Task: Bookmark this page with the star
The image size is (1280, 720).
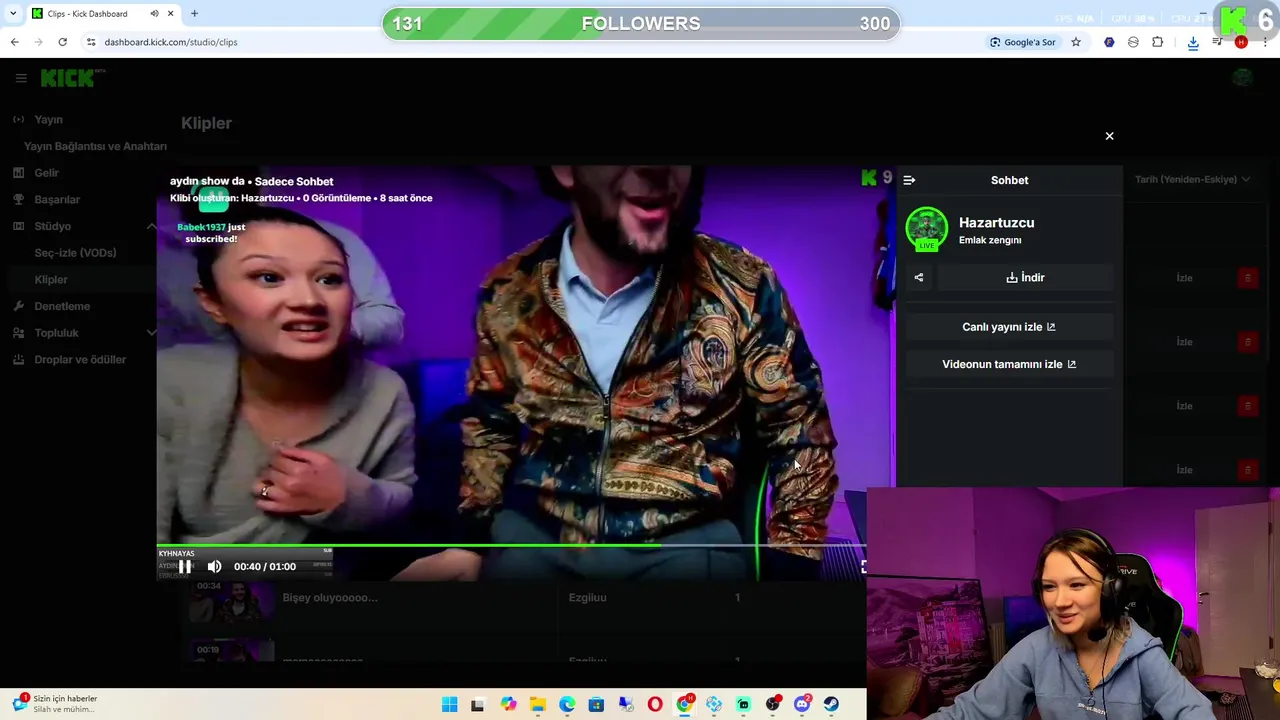Action: coord(1076,42)
